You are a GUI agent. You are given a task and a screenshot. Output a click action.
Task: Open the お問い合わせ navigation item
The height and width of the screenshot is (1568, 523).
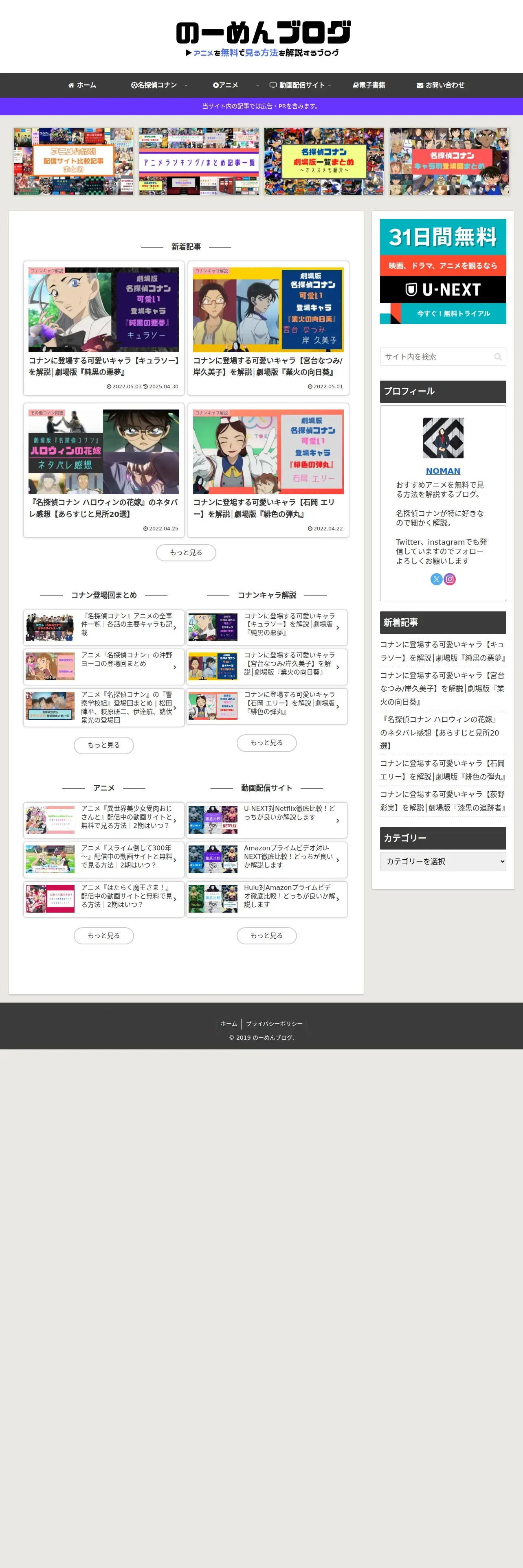pos(440,85)
